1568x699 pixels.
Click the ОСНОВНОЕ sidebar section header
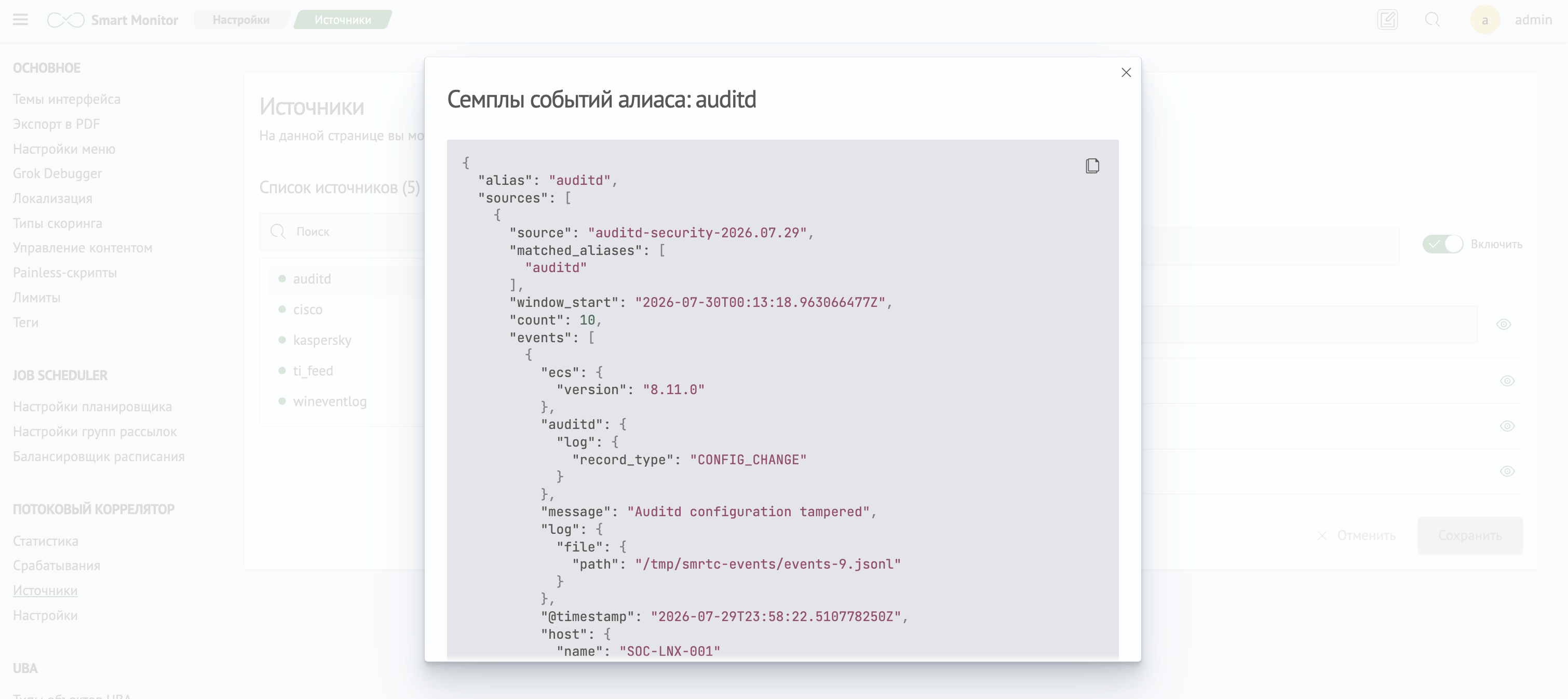pos(47,68)
